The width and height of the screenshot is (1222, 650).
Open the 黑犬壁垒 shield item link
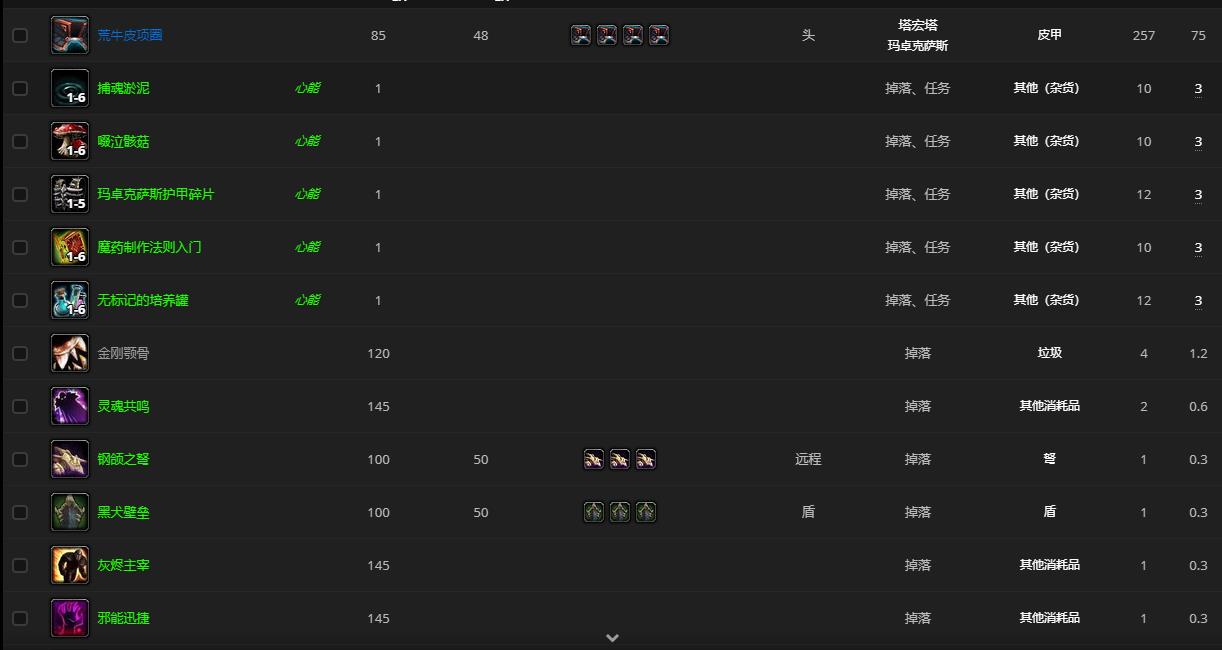123,512
